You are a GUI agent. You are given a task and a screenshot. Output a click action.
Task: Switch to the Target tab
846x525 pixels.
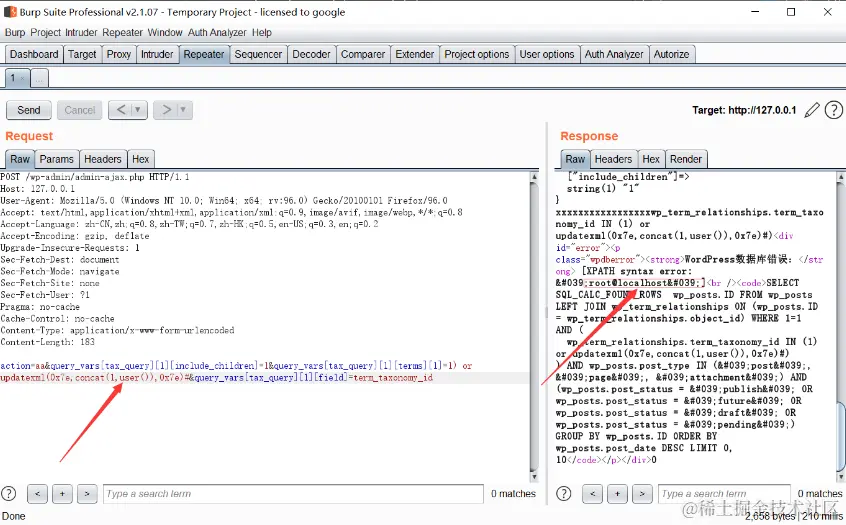[82, 54]
